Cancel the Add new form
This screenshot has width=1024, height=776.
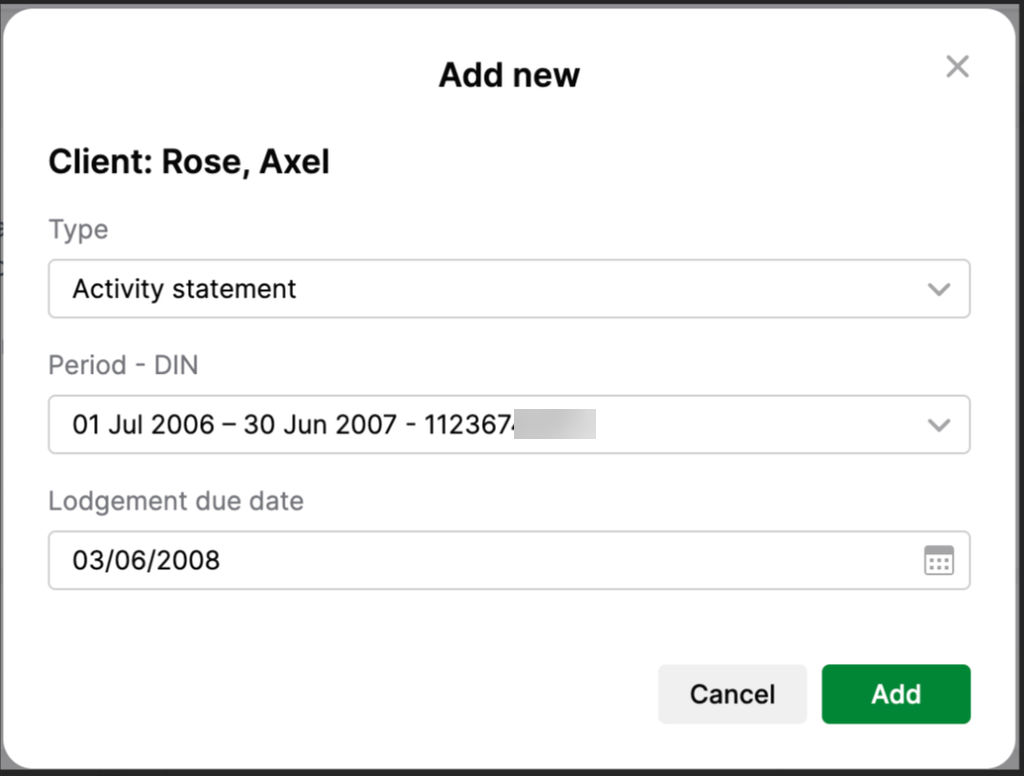coord(732,694)
